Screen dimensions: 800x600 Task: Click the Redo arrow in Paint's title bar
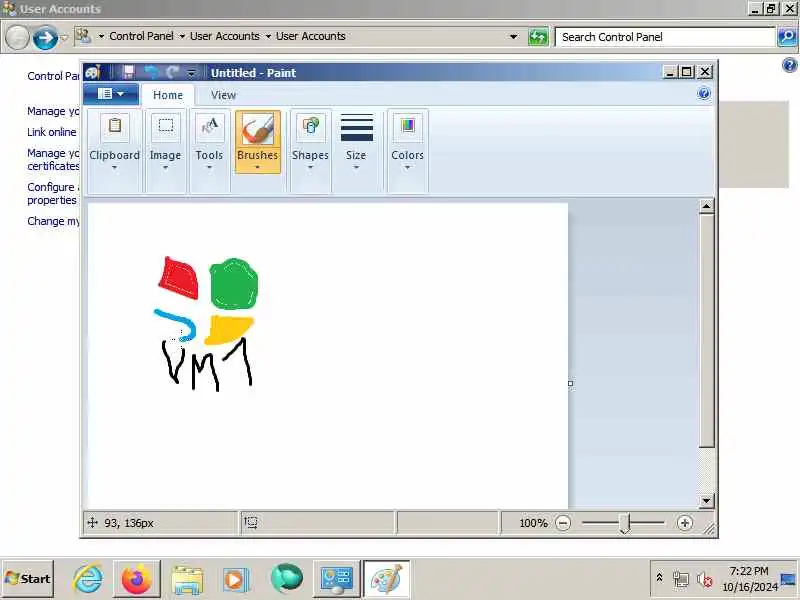pos(173,72)
